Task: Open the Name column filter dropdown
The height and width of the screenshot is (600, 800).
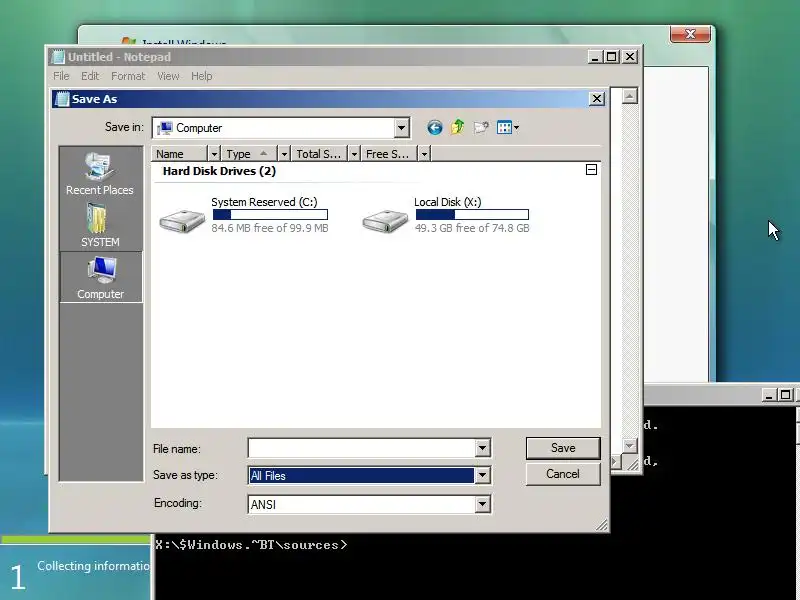Action: point(214,154)
